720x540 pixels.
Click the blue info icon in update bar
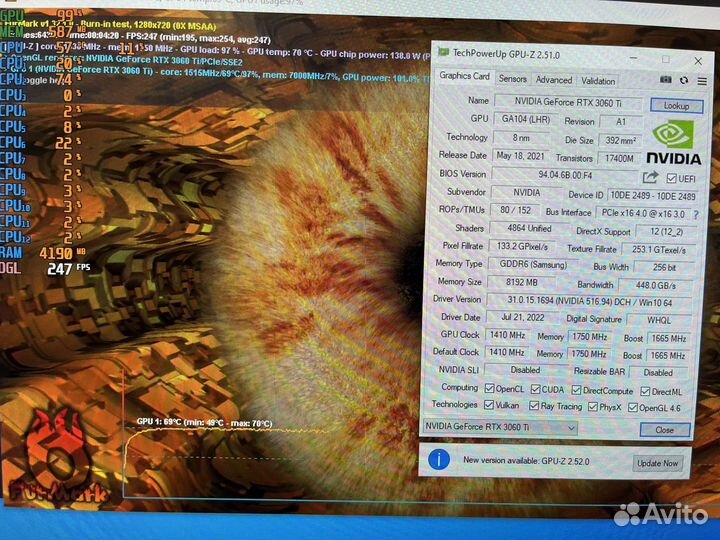pyautogui.click(x=438, y=460)
